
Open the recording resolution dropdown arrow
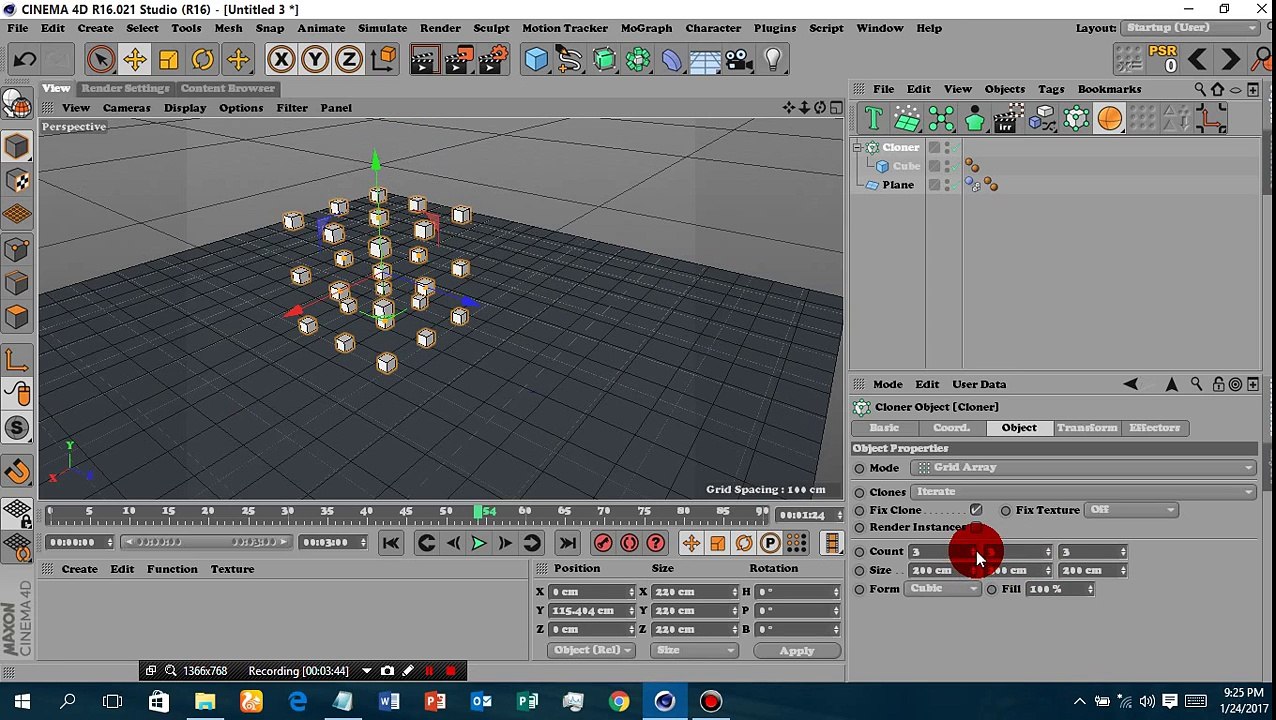click(x=366, y=671)
